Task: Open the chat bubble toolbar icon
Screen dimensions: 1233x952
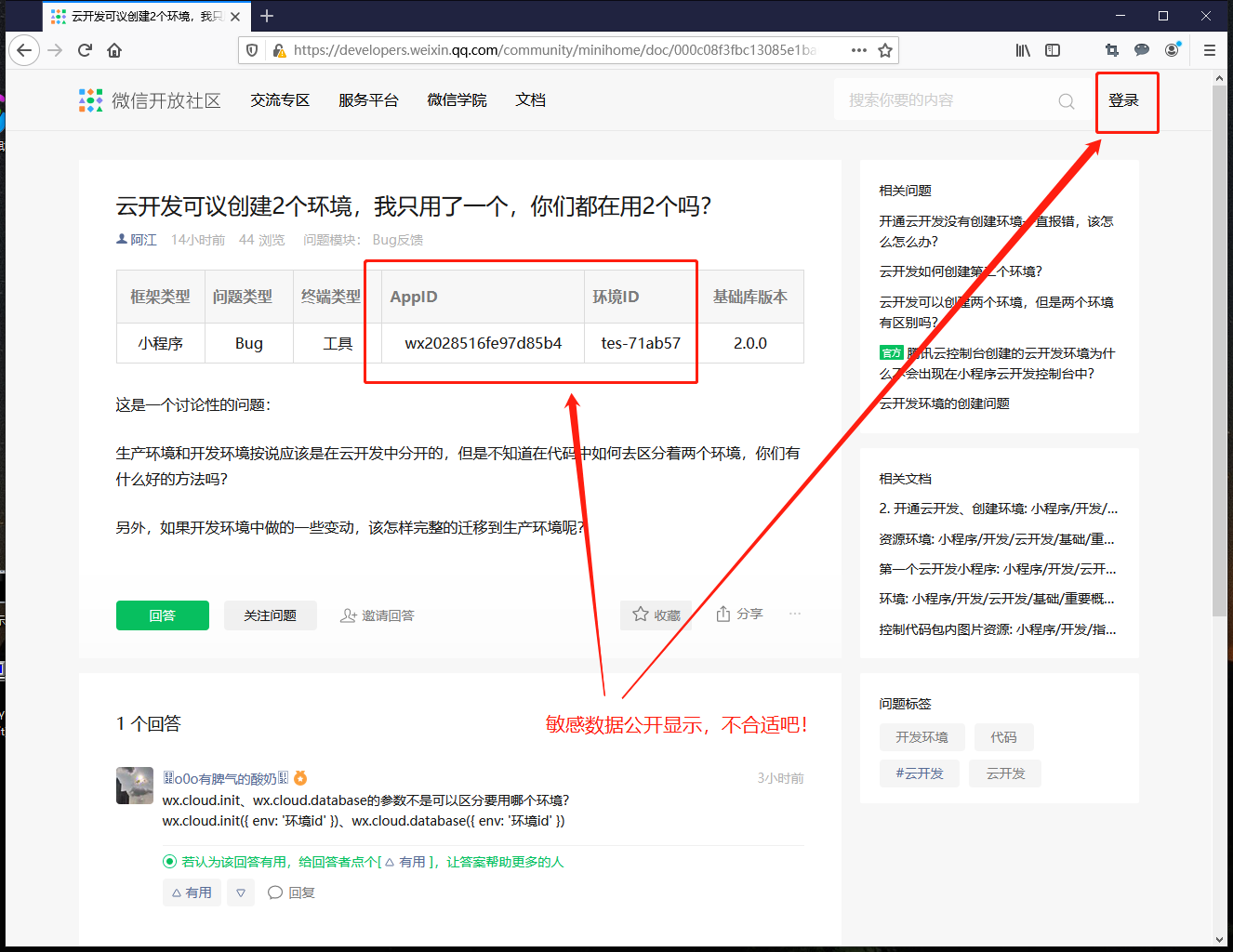Action: pos(1142,50)
